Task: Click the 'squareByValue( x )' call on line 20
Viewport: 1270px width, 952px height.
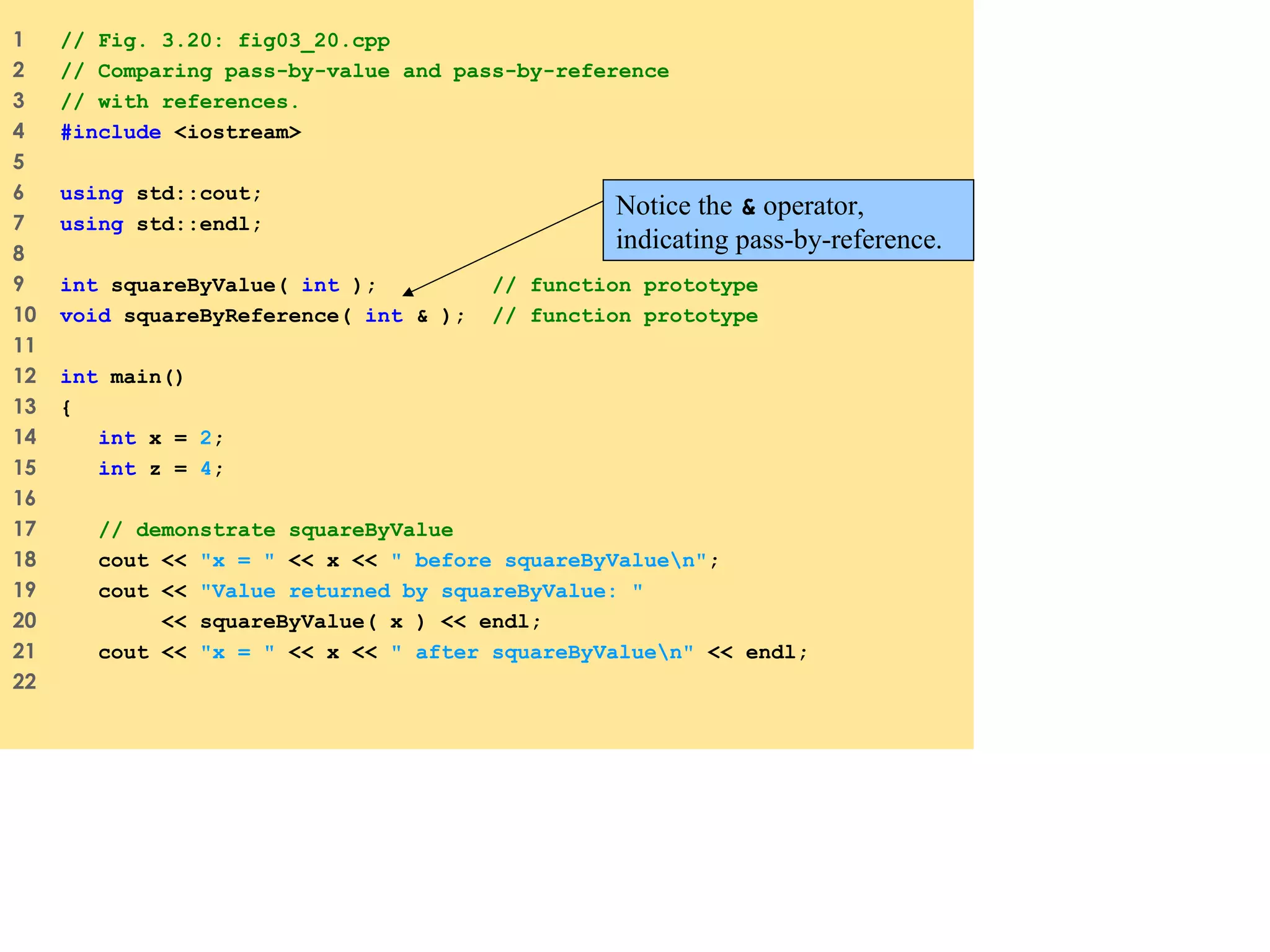Action: point(313,622)
